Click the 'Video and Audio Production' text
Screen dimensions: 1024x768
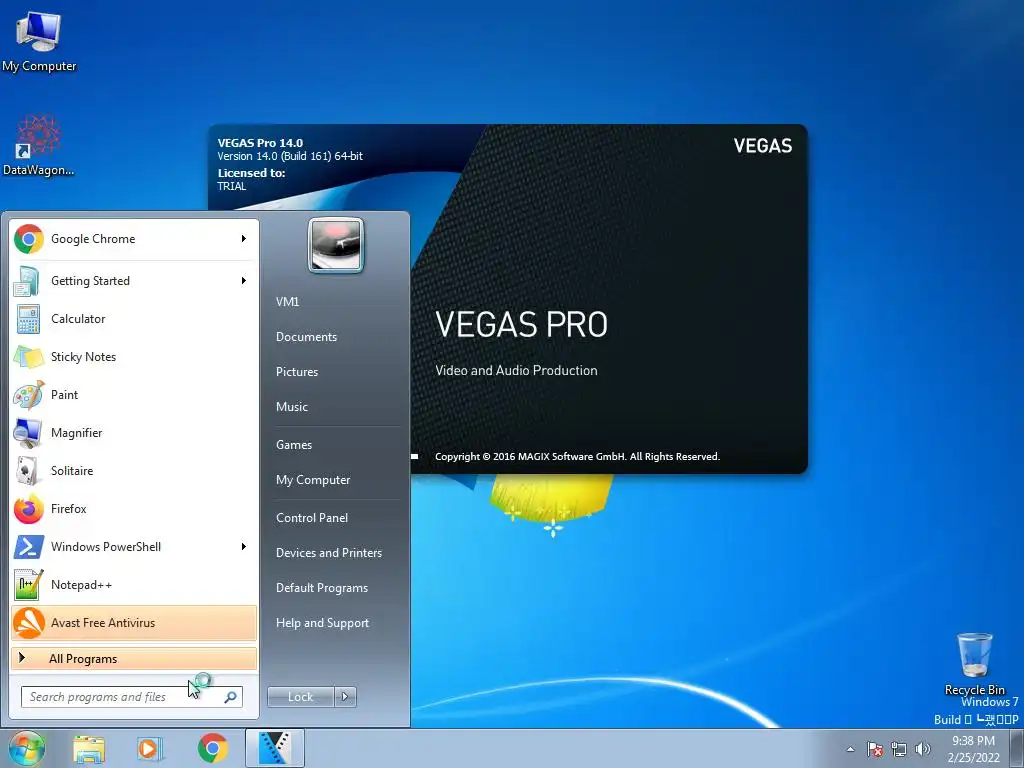516,370
